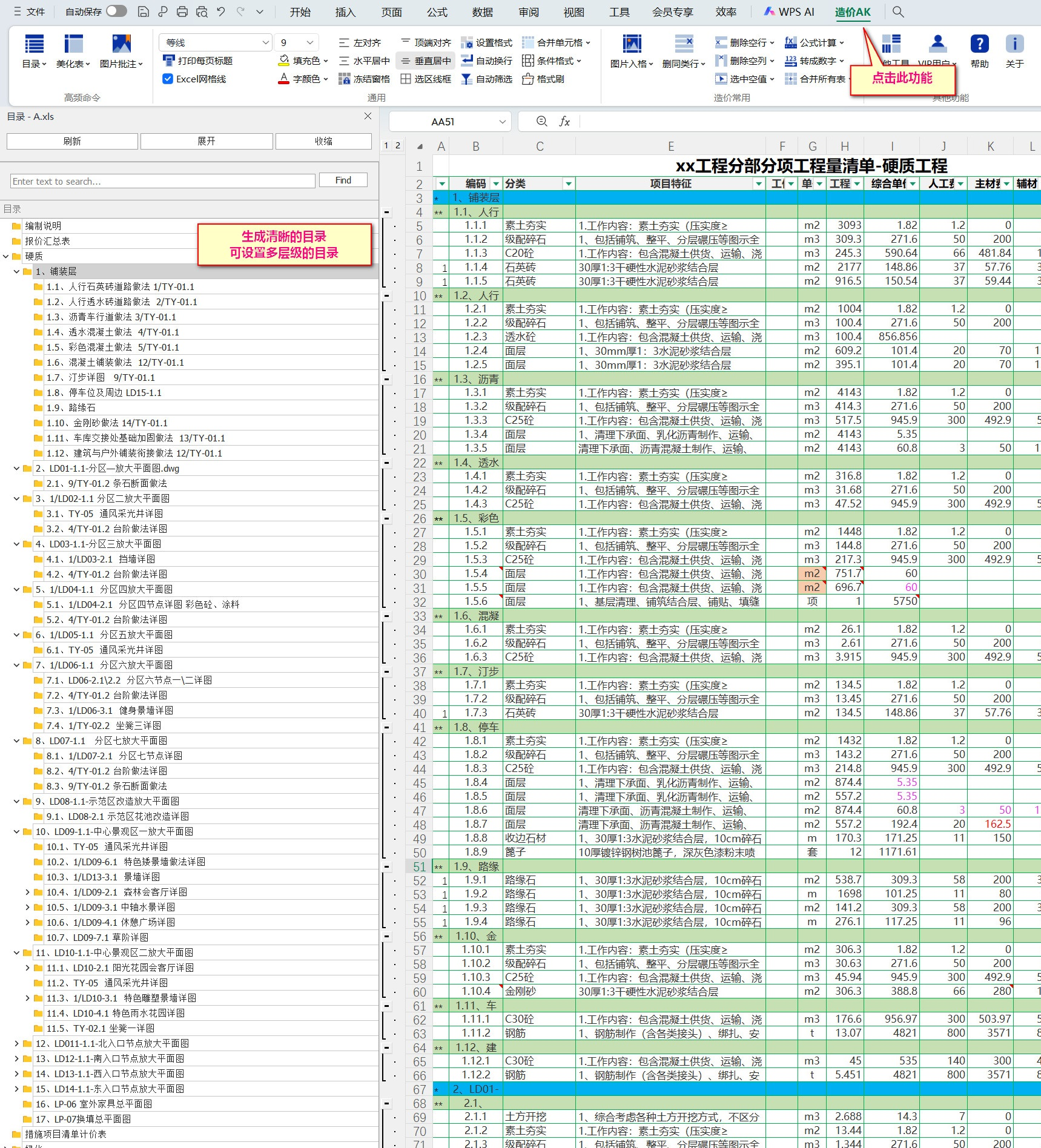Toggle the 自动保存 autosave switch
The width and height of the screenshot is (1041, 1148).
pos(116,12)
